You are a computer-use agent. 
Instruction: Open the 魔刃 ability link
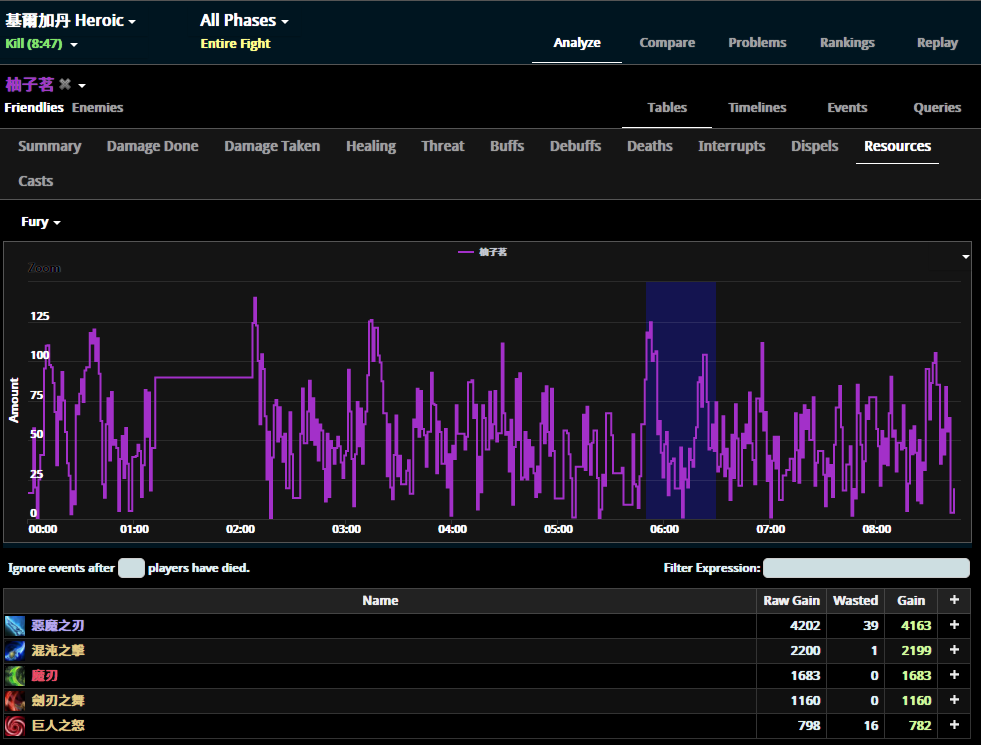(x=44, y=676)
